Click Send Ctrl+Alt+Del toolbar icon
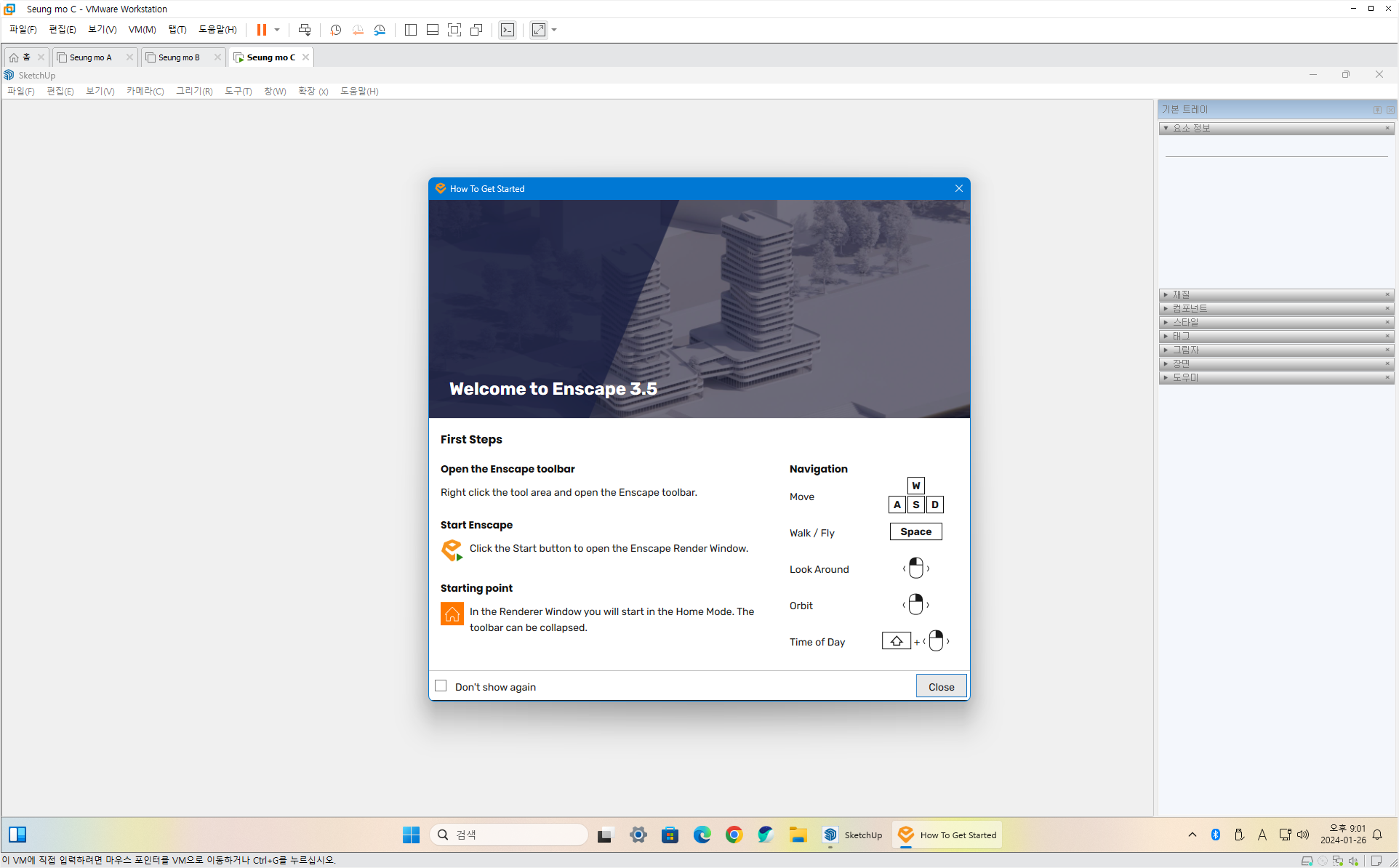 click(x=305, y=30)
